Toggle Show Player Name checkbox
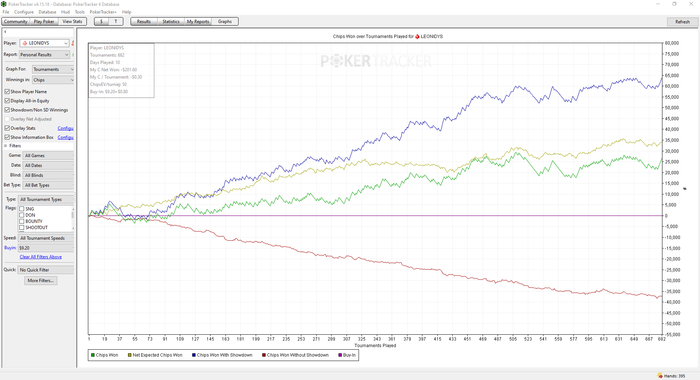Viewport: 700px width, 380px height. (7, 92)
